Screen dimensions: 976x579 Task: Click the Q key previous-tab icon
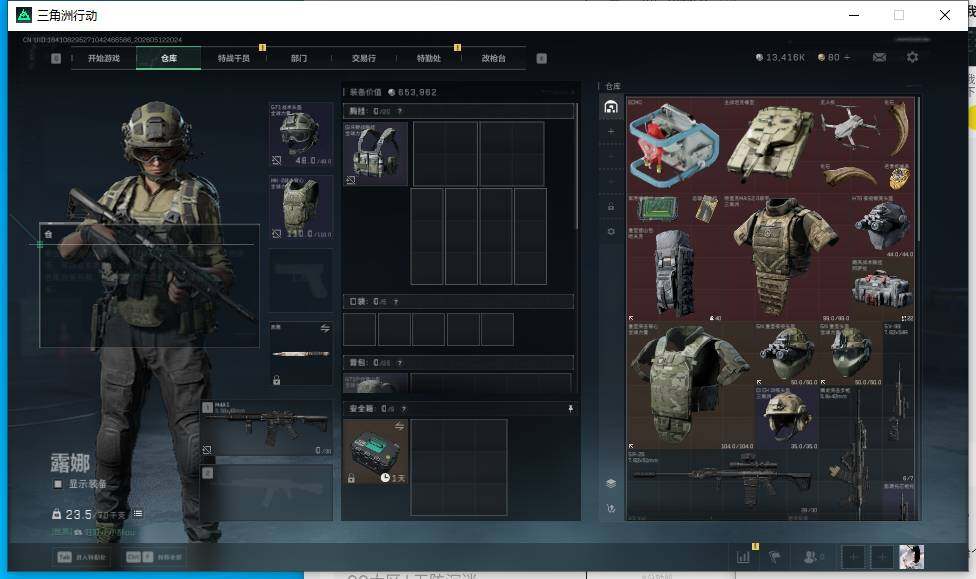[x=56, y=59]
